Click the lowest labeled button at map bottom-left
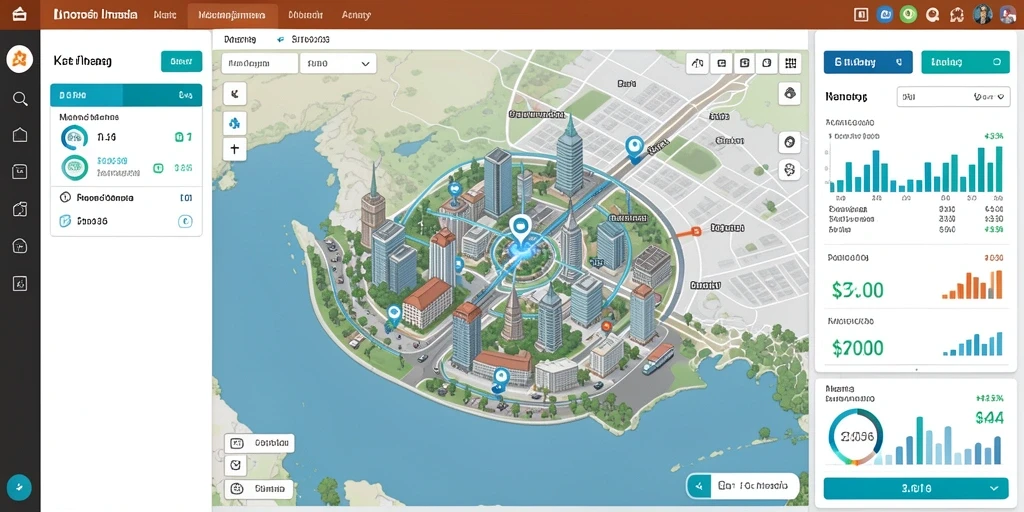The image size is (1024, 512). 259,488
